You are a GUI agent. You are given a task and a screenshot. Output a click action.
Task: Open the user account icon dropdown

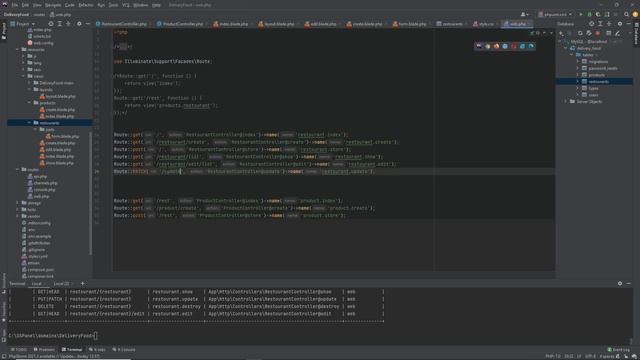point(524,14)
